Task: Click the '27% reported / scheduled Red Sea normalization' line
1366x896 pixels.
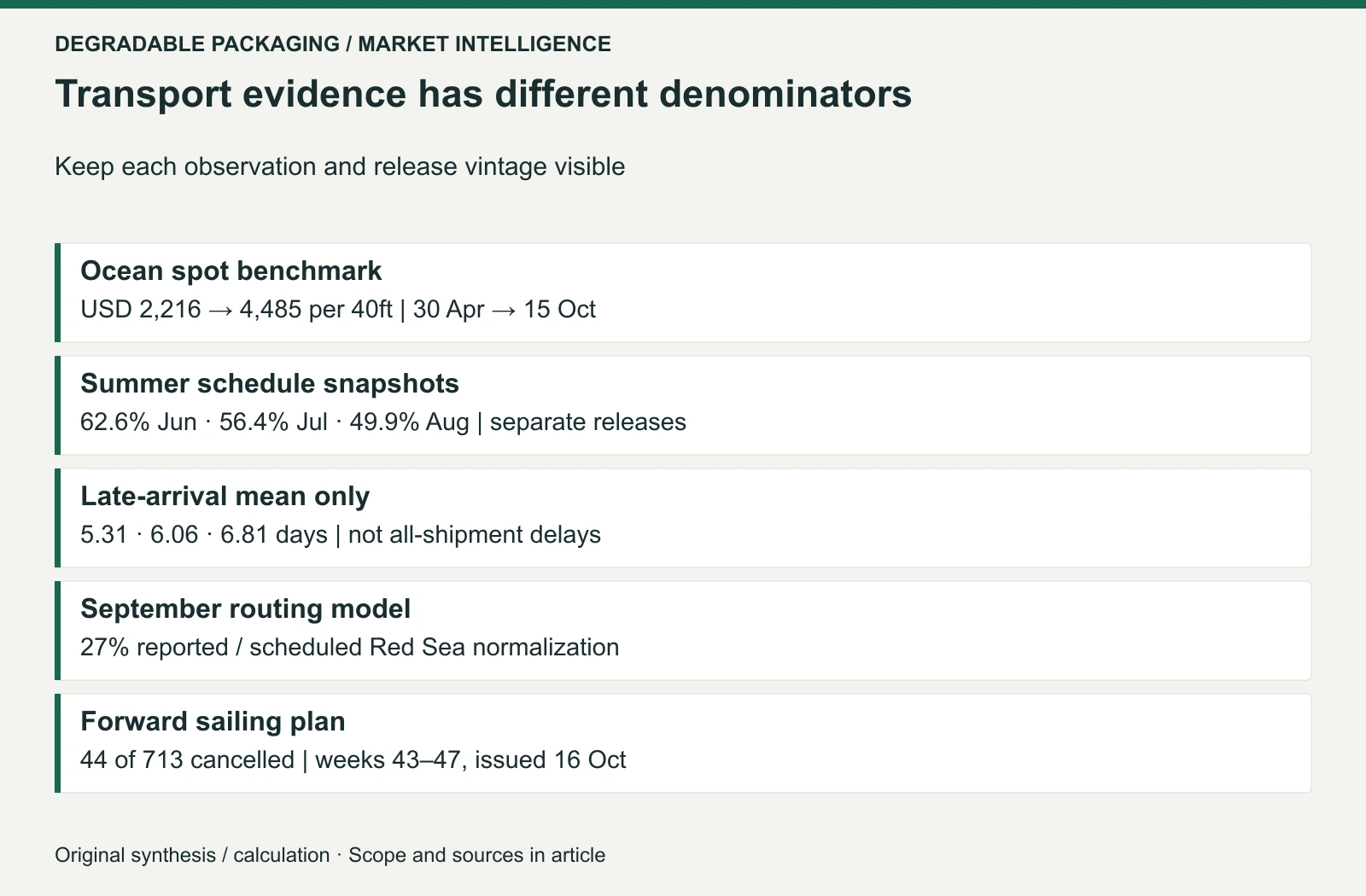Action: click(x=350, y=647)
